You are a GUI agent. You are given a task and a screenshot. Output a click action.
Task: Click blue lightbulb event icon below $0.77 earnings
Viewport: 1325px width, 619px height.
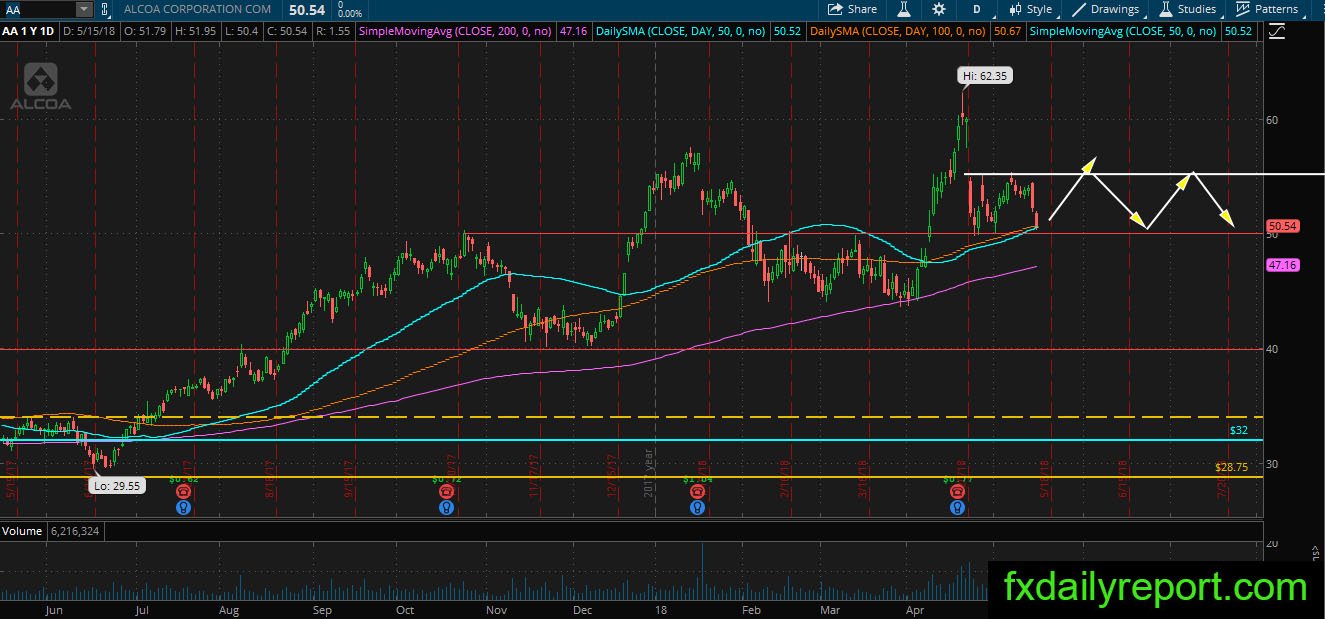coord(957,507)
